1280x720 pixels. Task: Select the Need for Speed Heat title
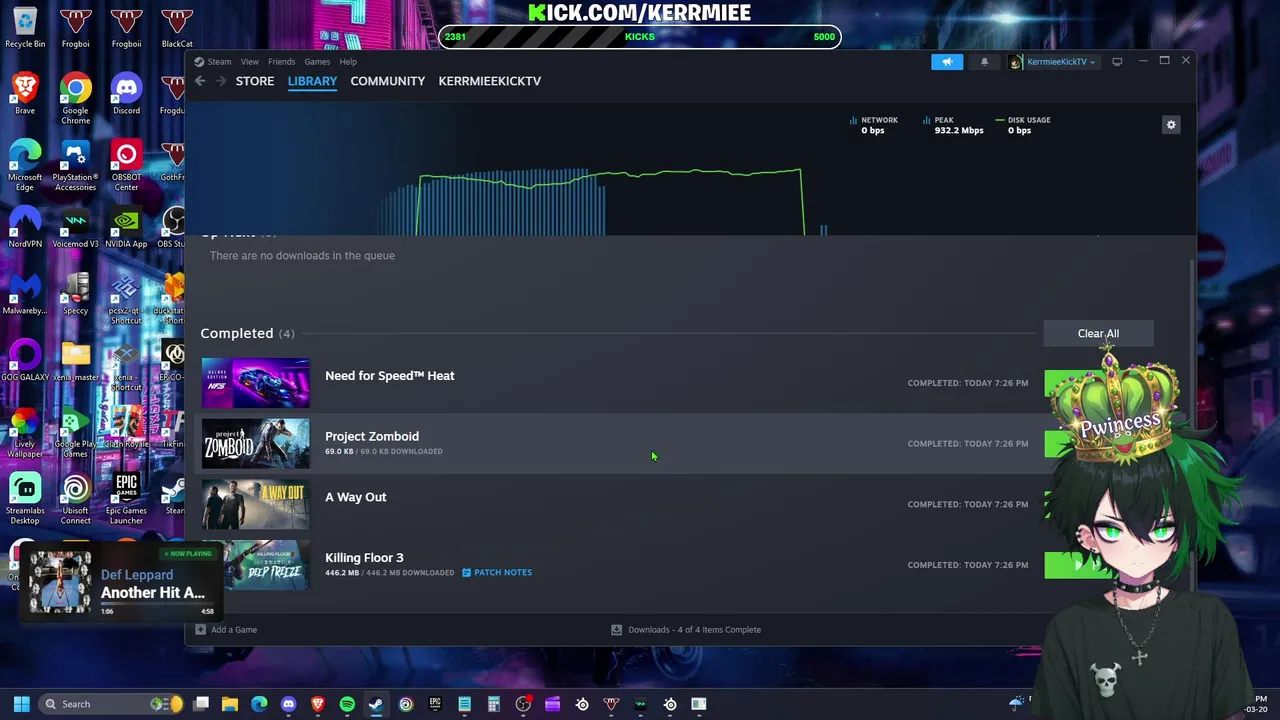click(x=390, y=376)
